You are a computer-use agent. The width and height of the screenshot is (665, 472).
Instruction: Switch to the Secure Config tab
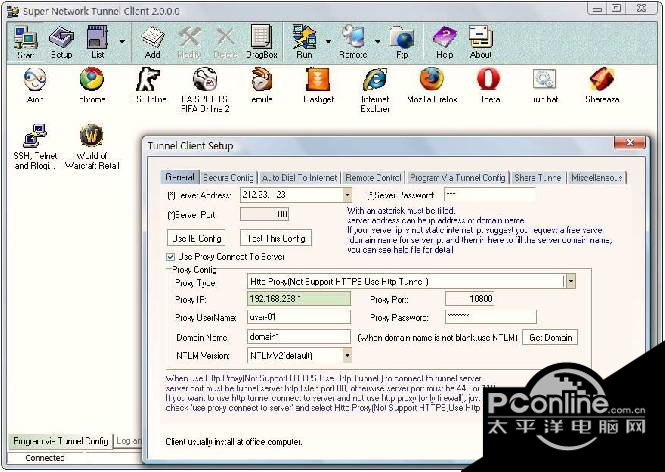pos(228,177)
